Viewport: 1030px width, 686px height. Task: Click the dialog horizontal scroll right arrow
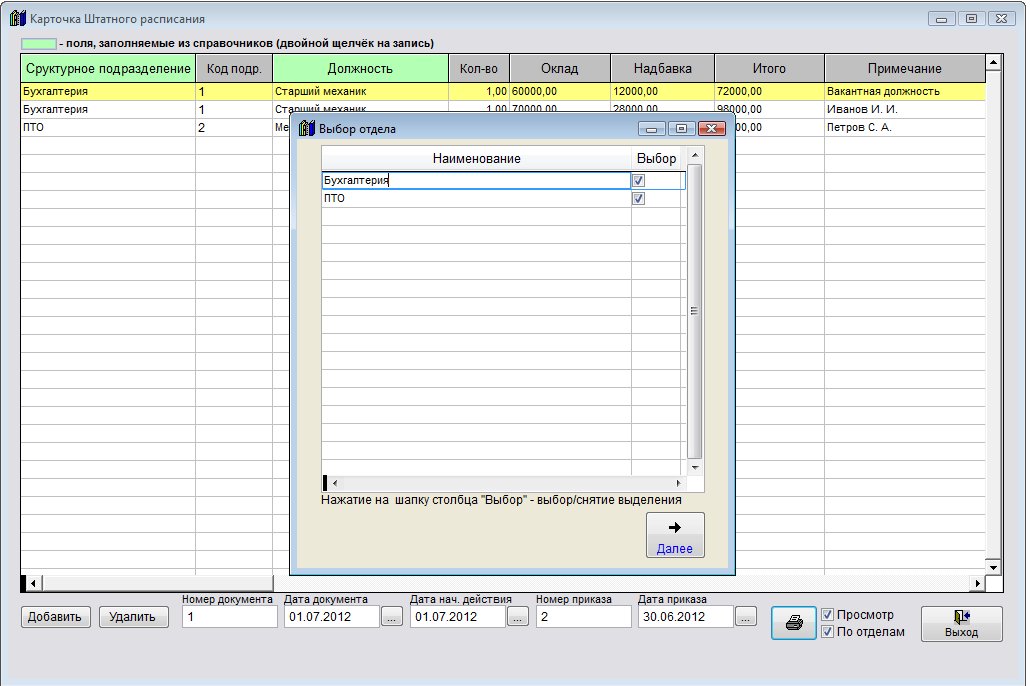678,483
